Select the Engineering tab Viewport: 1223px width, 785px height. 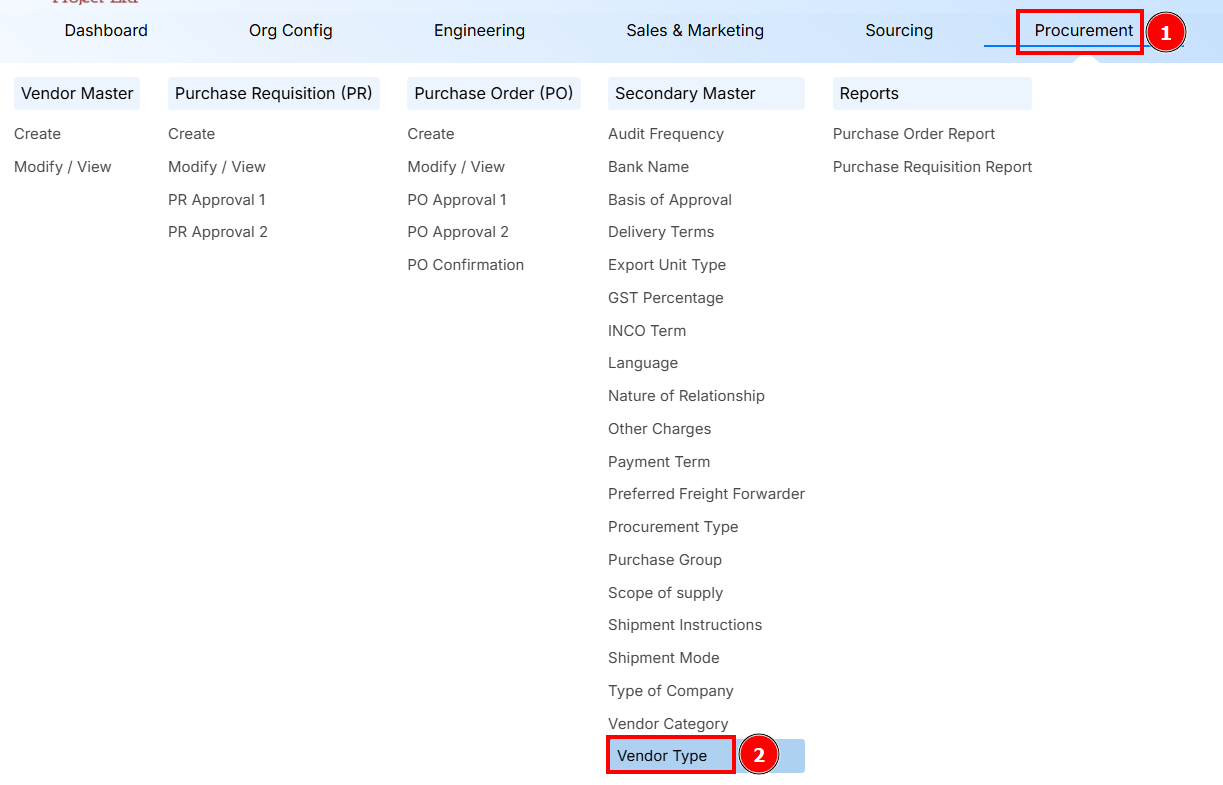(x=479, y=30)
